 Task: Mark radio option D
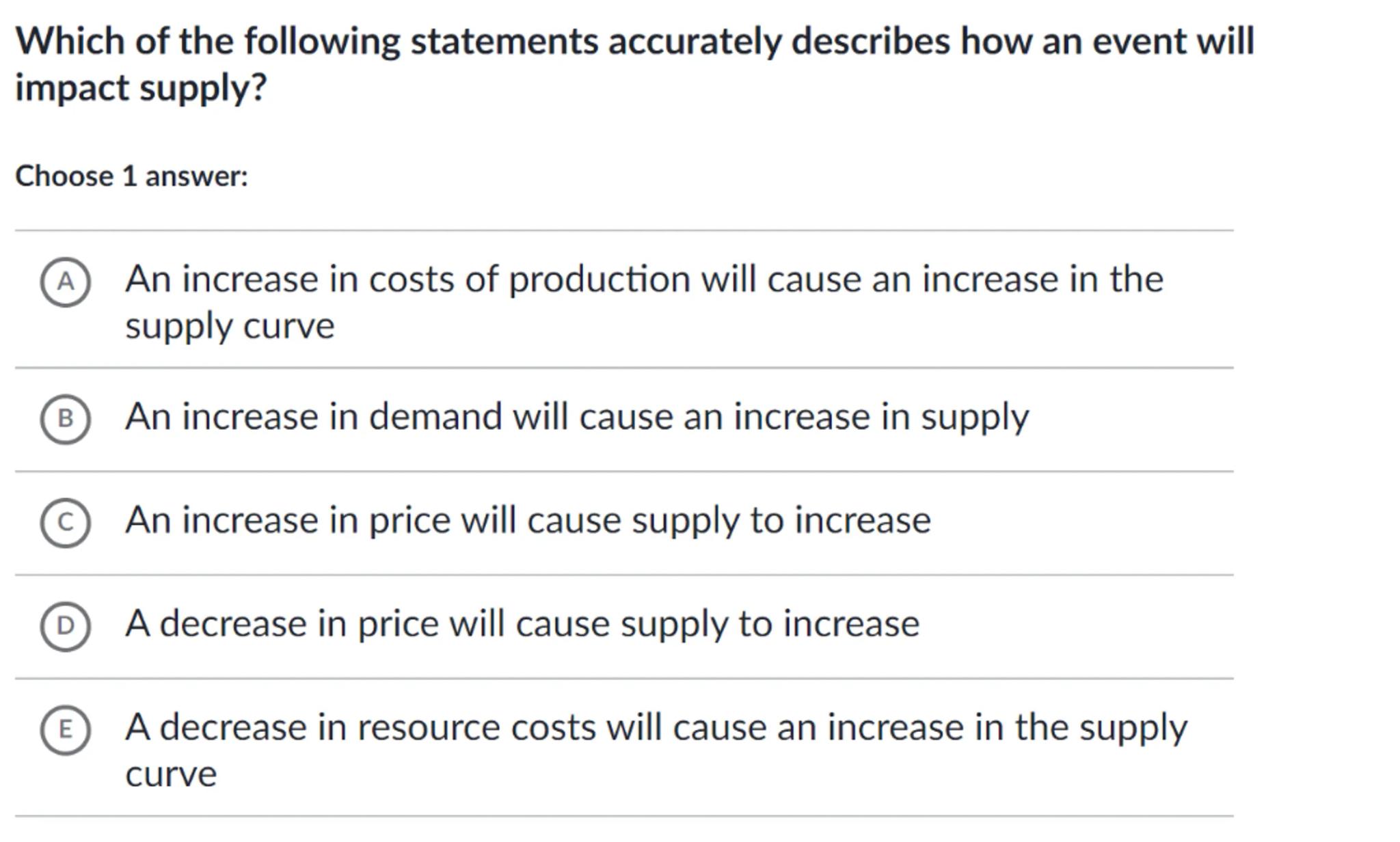coord(65,626)
